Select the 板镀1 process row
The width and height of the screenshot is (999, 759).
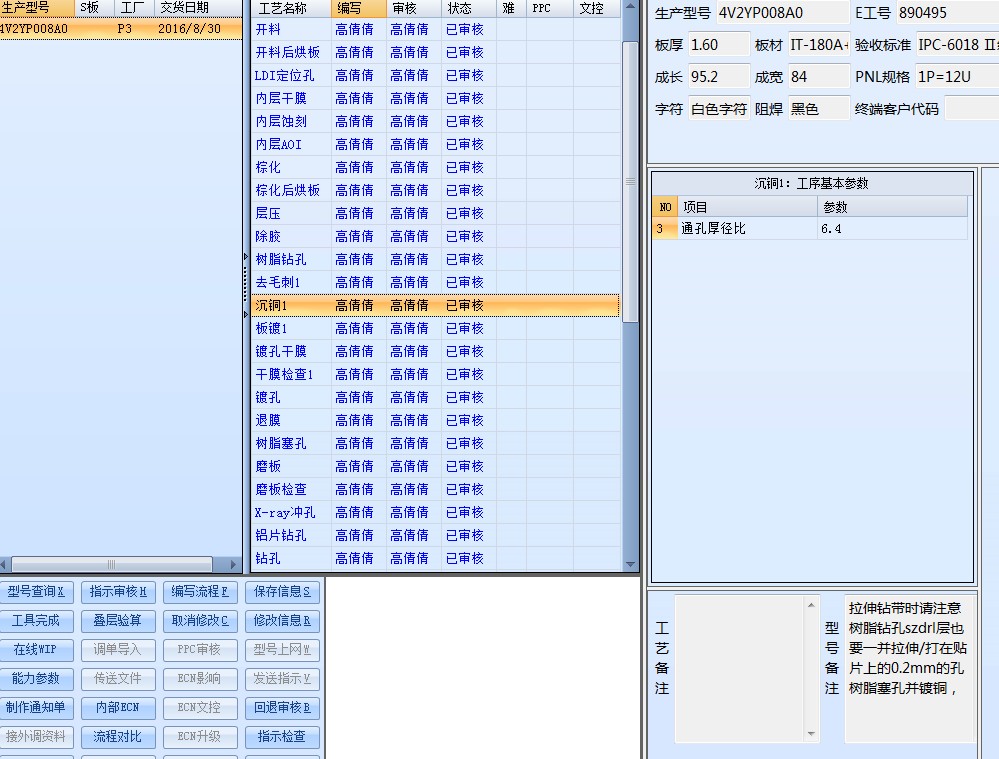point(436,328)
